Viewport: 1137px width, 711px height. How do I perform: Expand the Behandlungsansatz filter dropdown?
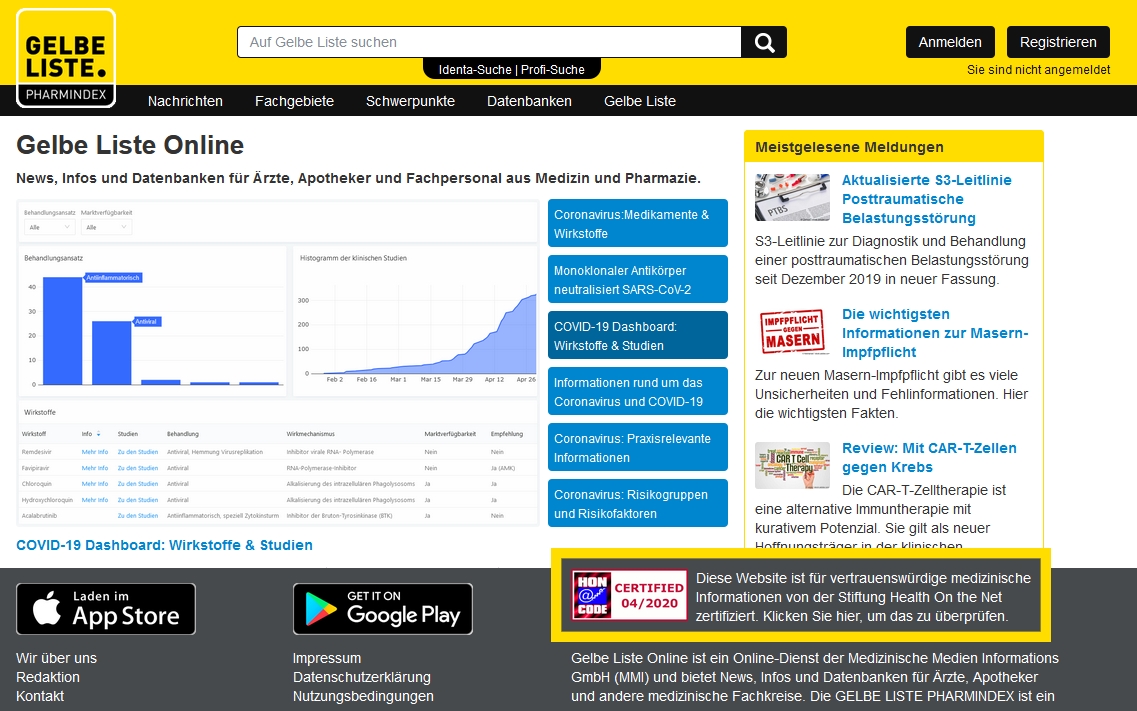pos(48,227)
